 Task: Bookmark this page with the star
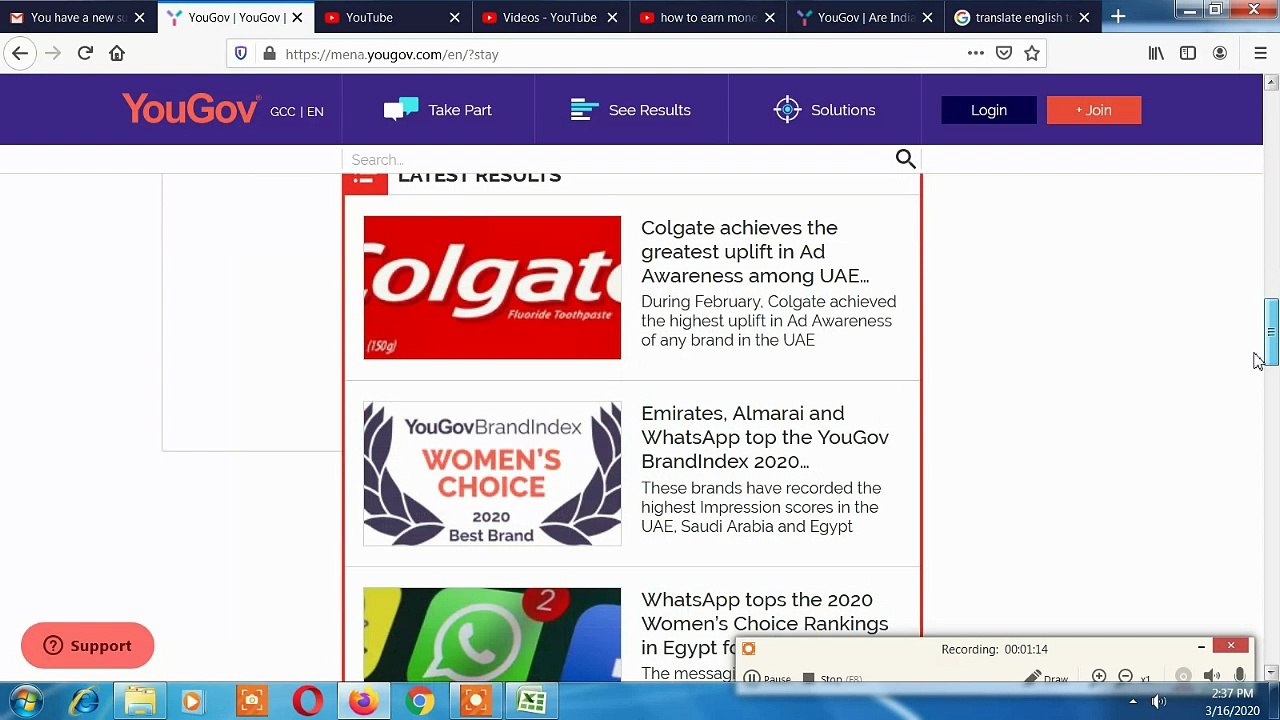(1032, 53)
